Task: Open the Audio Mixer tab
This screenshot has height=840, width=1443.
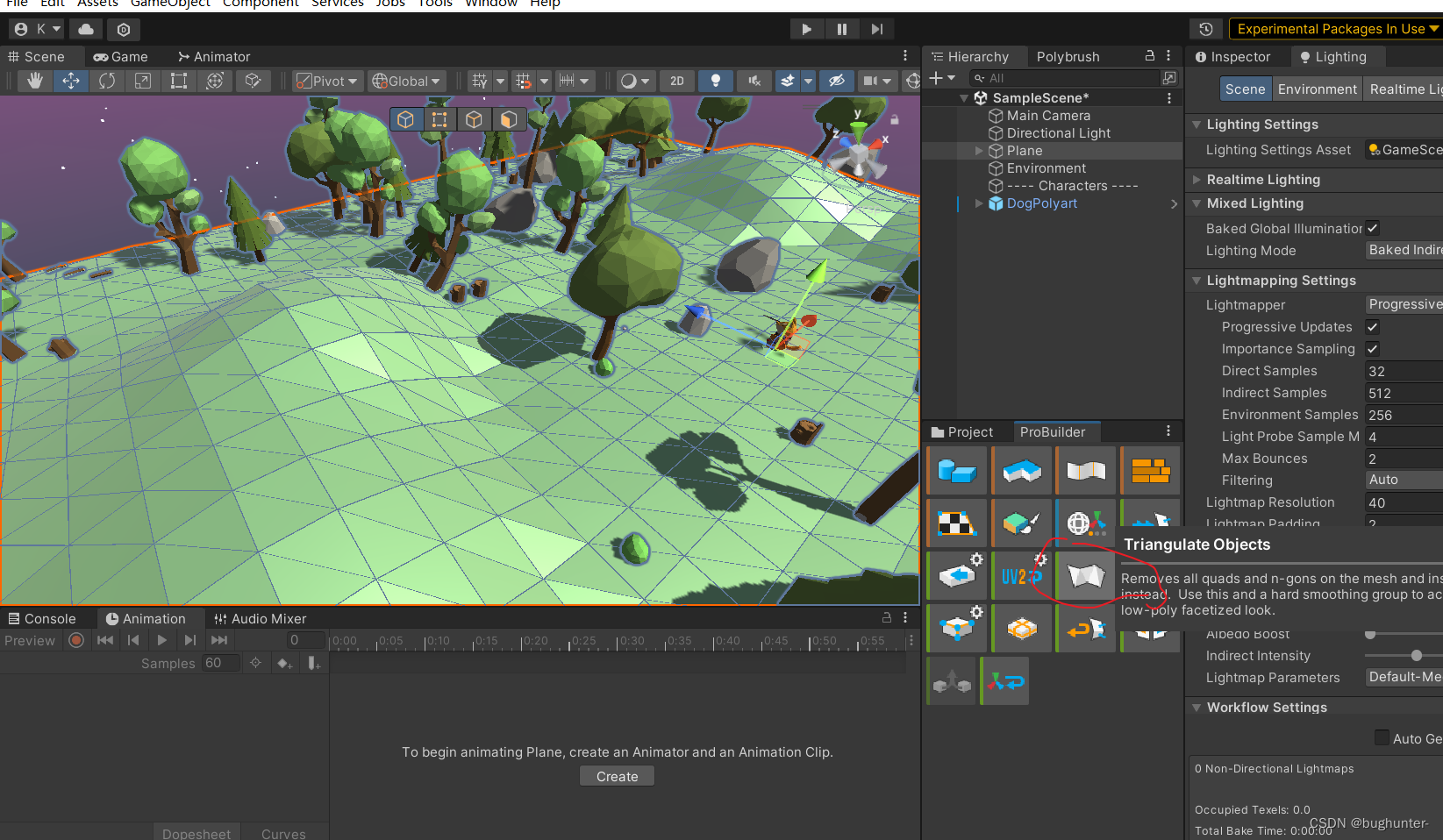Action: (261, 619)
